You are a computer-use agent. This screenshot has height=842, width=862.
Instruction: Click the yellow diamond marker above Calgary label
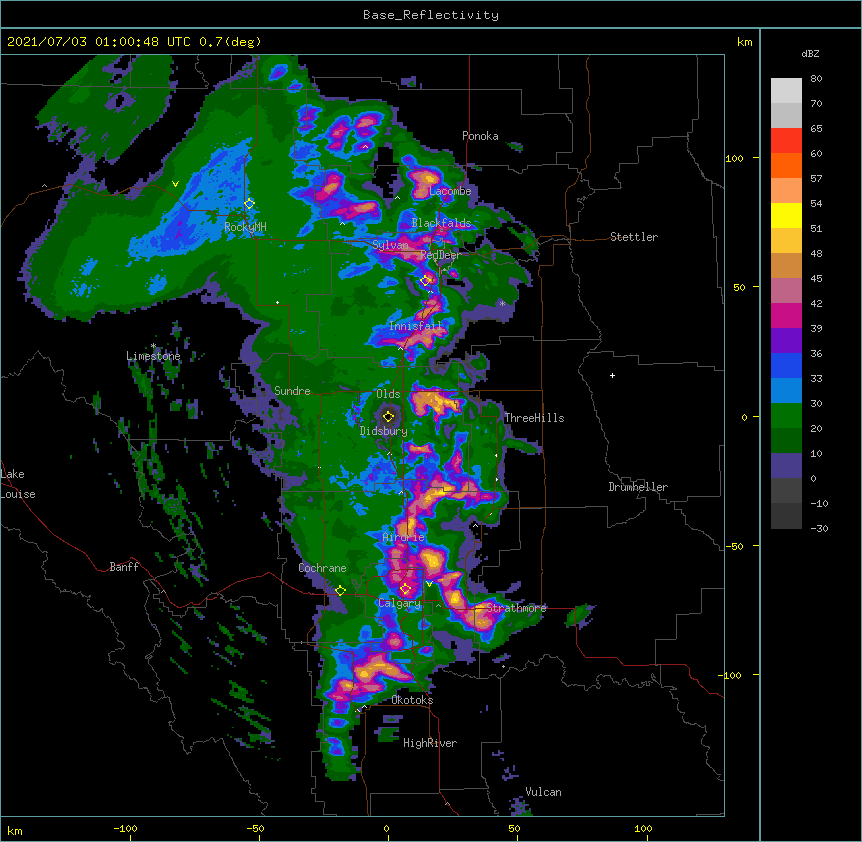(x=405, y=589)
